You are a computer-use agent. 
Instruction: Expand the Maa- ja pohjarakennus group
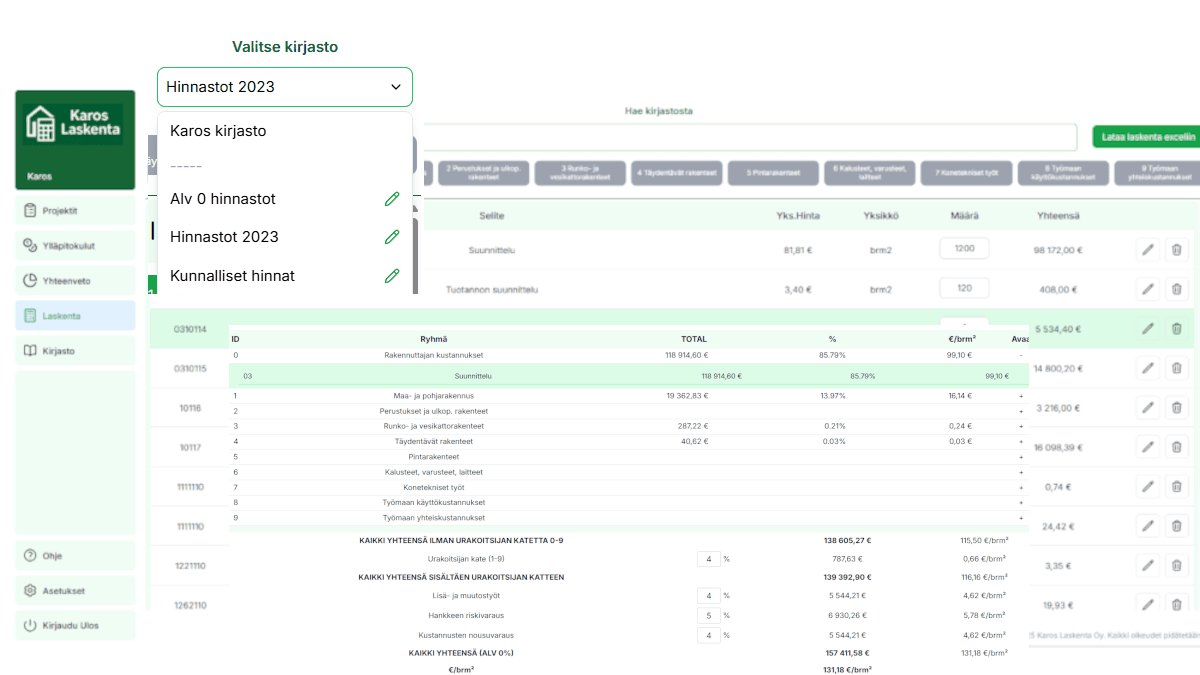click(1021, 396)
